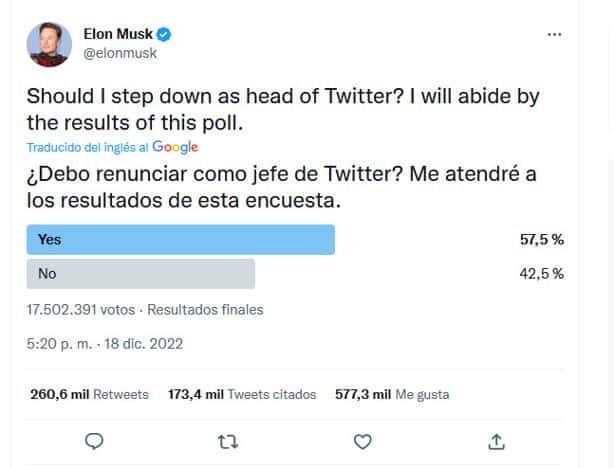Click the retweet arrows icon
This screenshot has width=614, height=468.
228,441
